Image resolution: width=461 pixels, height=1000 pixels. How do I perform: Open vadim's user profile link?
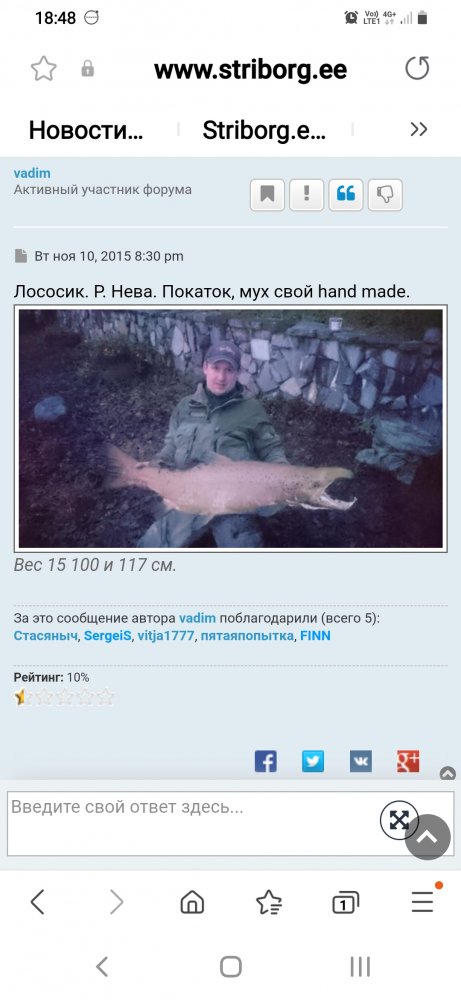[32, 173]
